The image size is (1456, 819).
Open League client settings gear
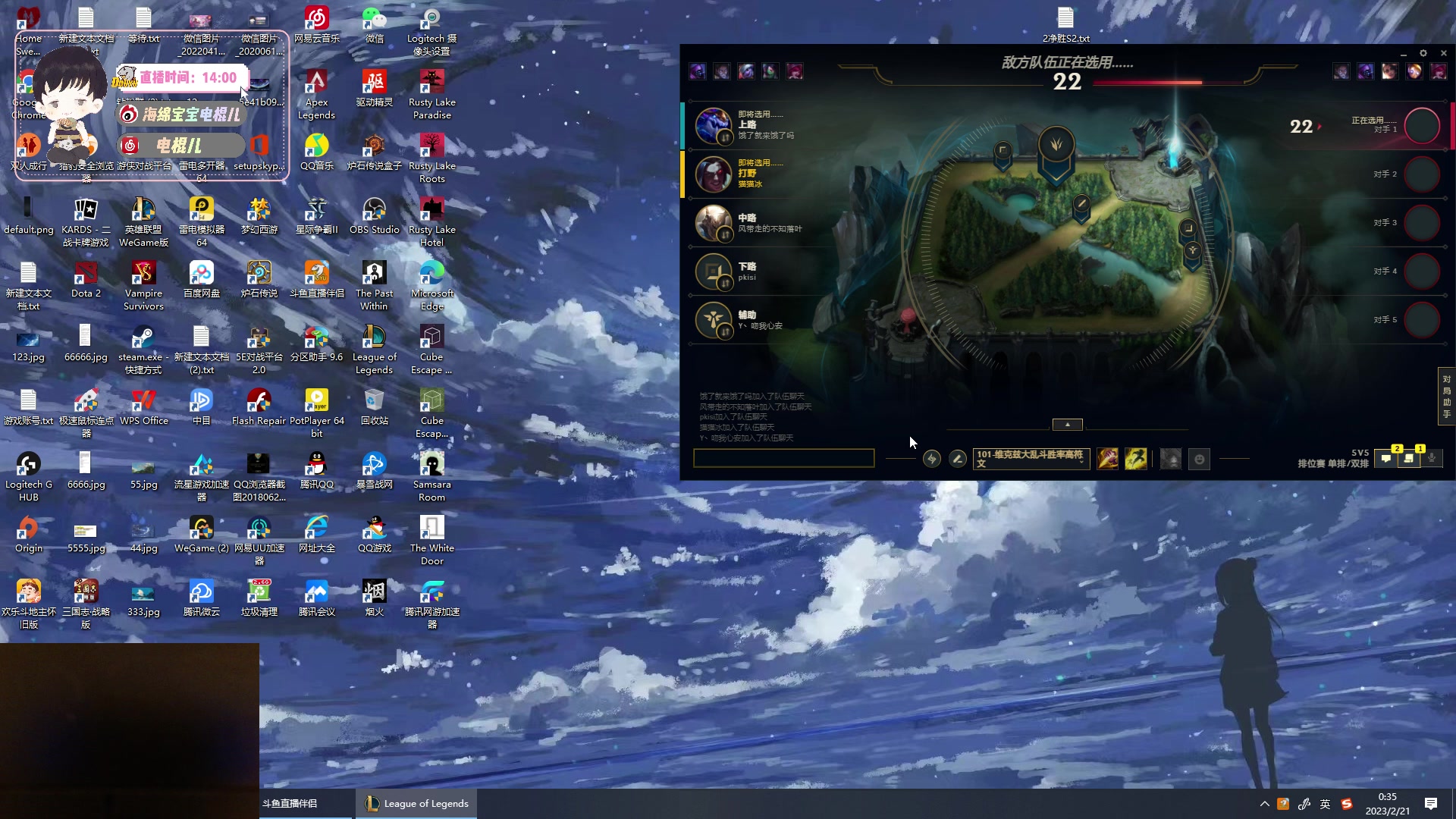[1423, 53]
